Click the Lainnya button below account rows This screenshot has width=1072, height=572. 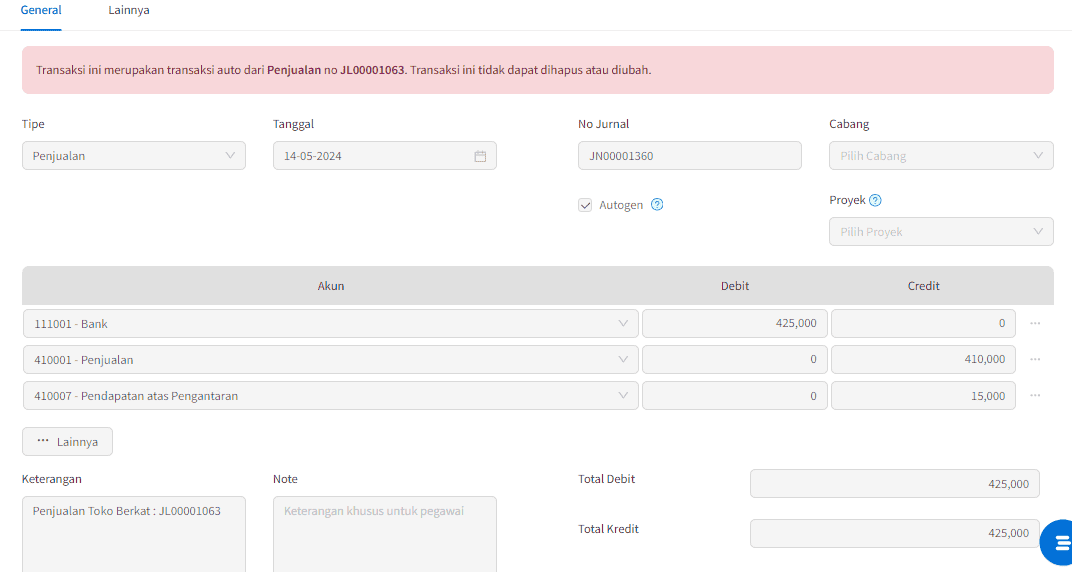coord(68,441)
